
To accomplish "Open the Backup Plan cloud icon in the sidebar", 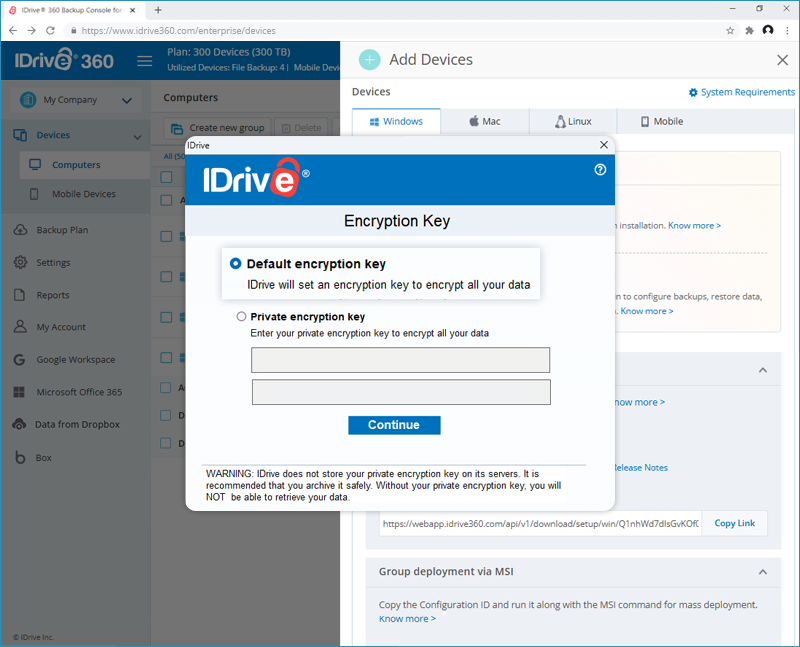I will click(20, 230).
